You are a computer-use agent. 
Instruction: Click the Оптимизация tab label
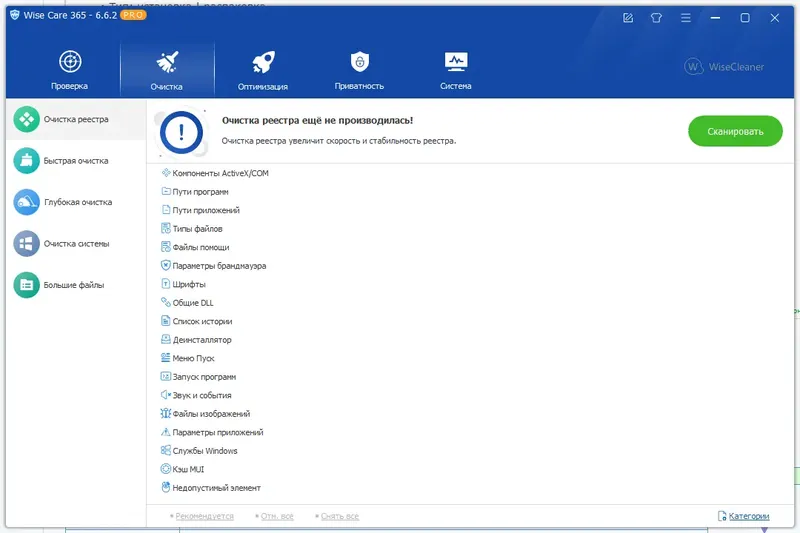click(263, 87)
